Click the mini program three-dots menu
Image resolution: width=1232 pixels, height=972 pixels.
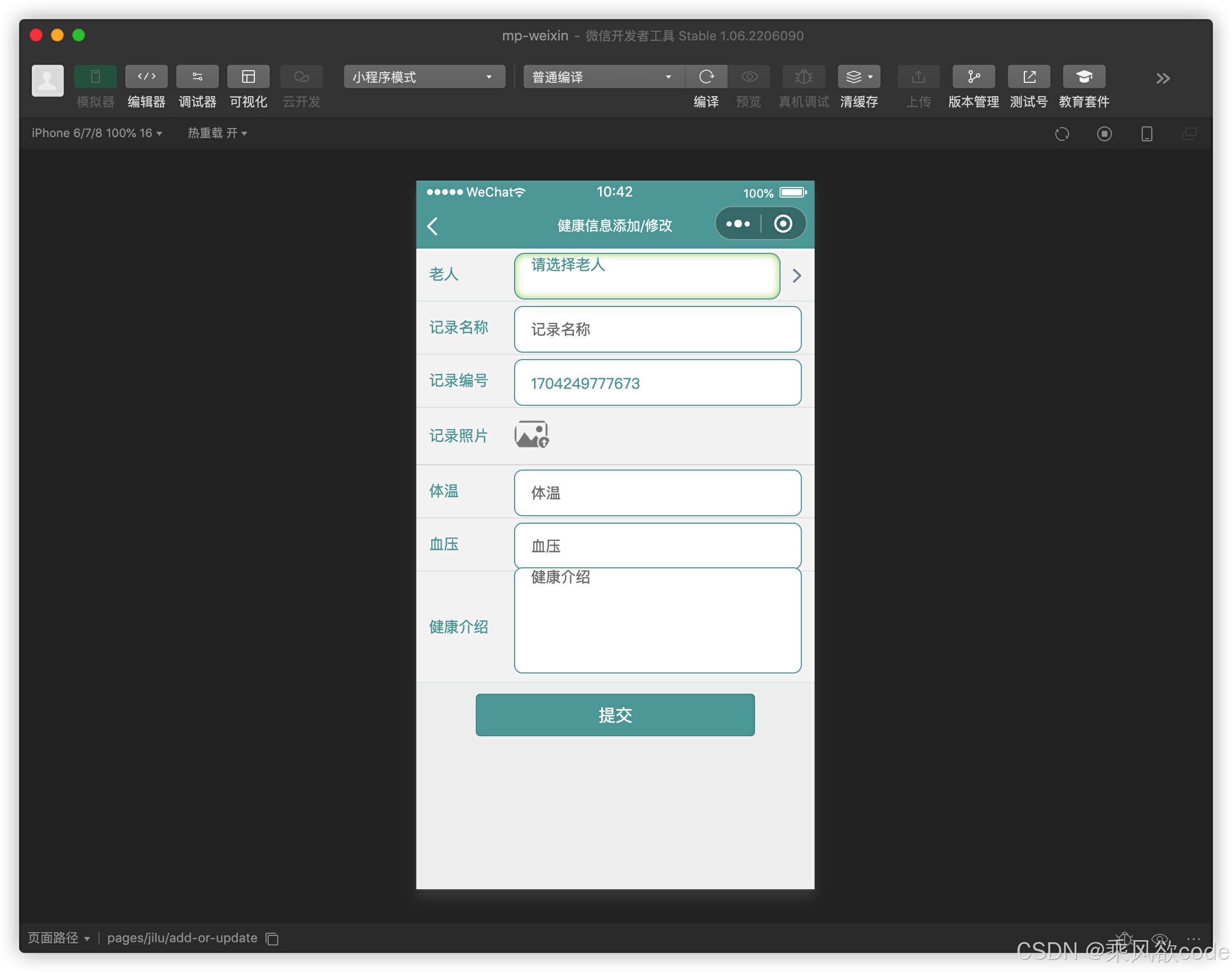pos(738,224)
